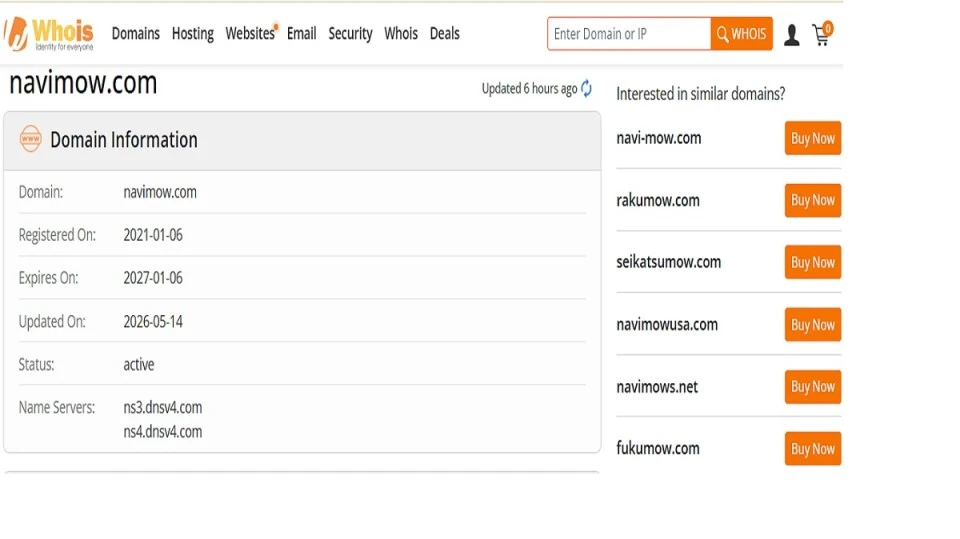
Task: Open the Domains menu
Action: [135, 34]
